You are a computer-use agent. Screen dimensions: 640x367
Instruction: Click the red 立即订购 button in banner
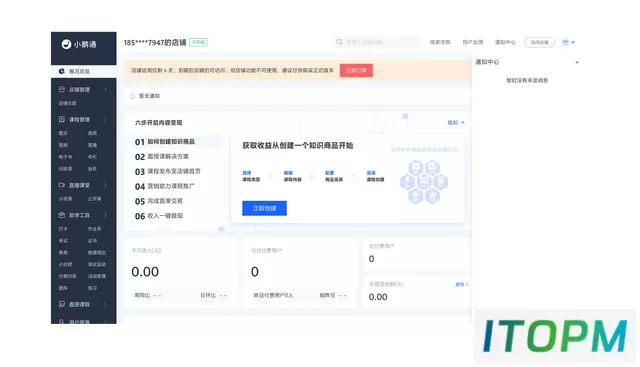(356, 70)
